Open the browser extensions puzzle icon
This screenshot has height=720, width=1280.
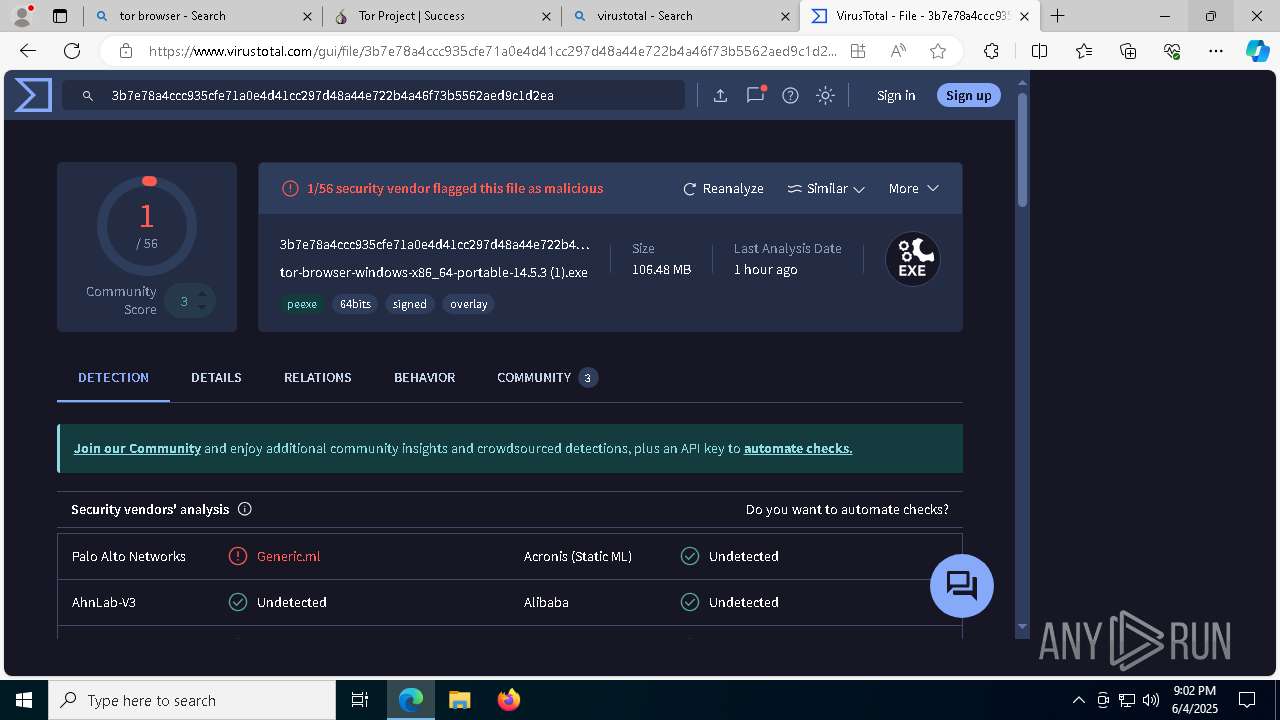tap(991, 51)
